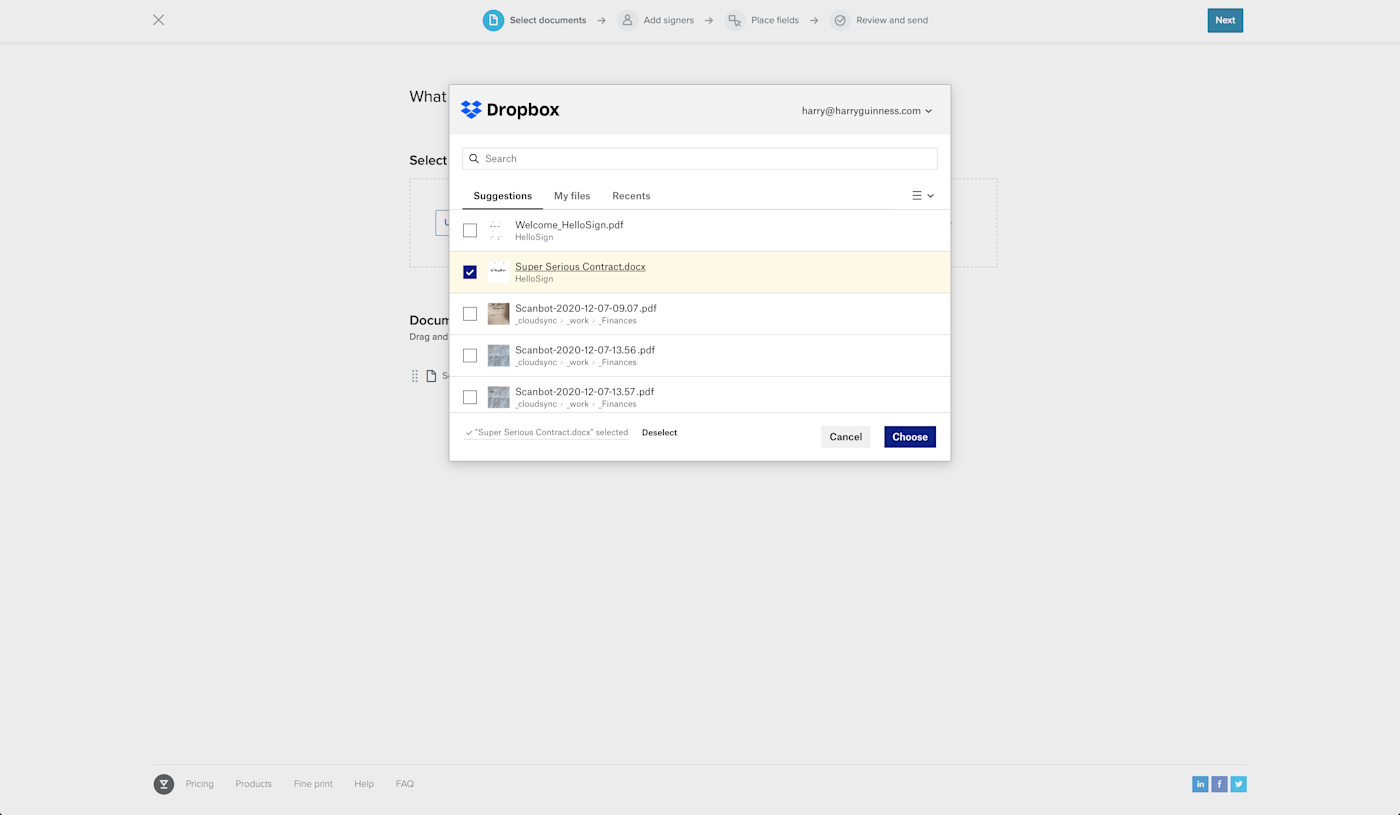Open the list view options icon

922,196
